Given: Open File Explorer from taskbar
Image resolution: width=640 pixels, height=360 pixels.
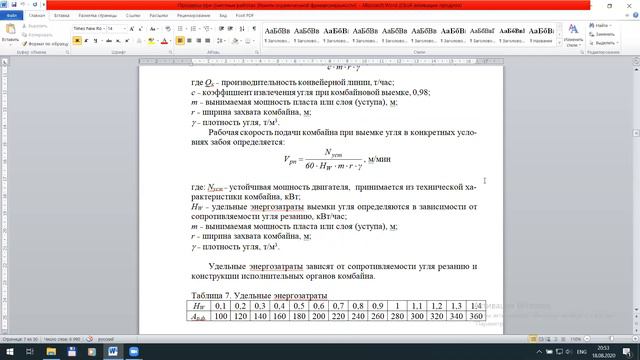Looking at the screenshot, I should [51, 351].
